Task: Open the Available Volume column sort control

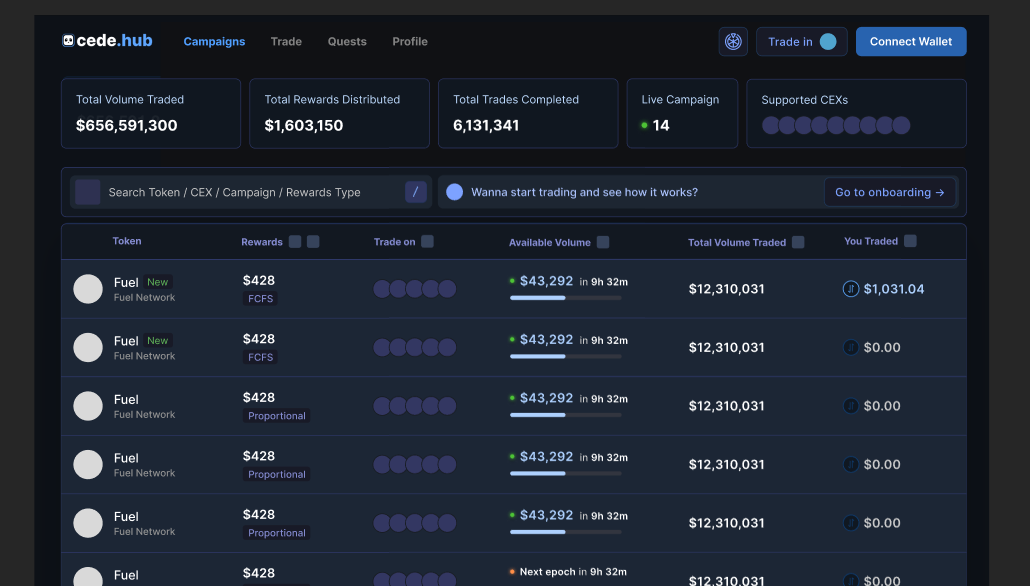Action: (x=603, y=242)
